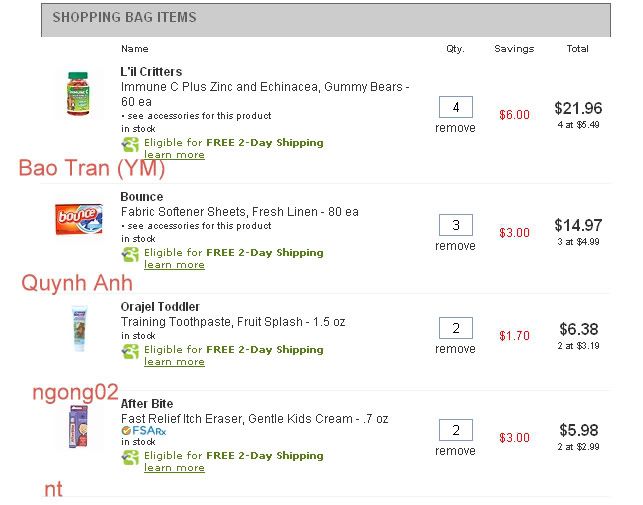Remove L'il Critters from the shopping bag
The image size is (643, 505).
[455, 128]
